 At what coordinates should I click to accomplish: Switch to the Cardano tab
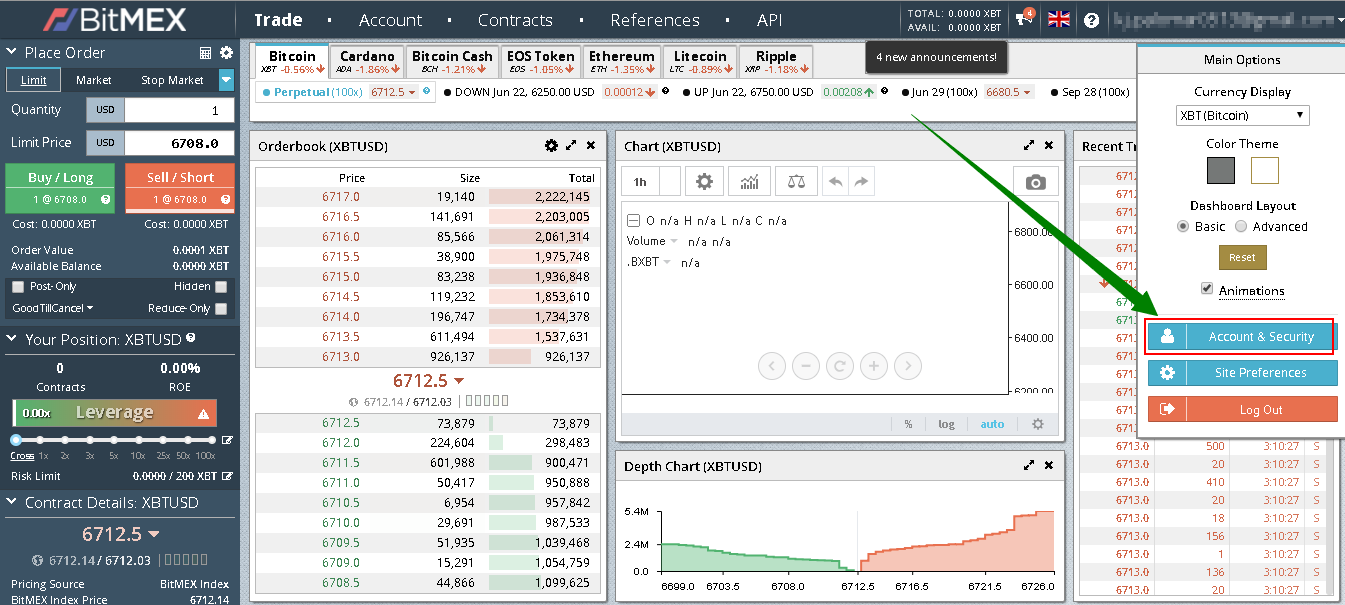tap(366, 62)
